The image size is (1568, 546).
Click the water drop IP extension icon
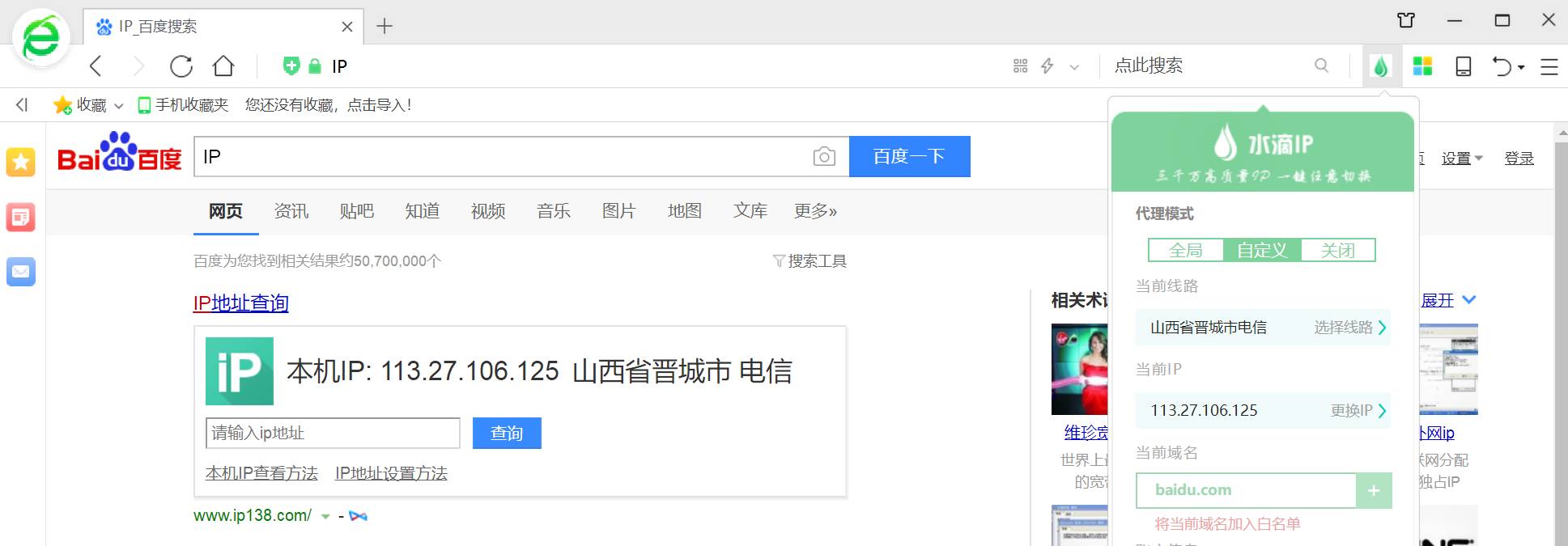pos(1381,66)
